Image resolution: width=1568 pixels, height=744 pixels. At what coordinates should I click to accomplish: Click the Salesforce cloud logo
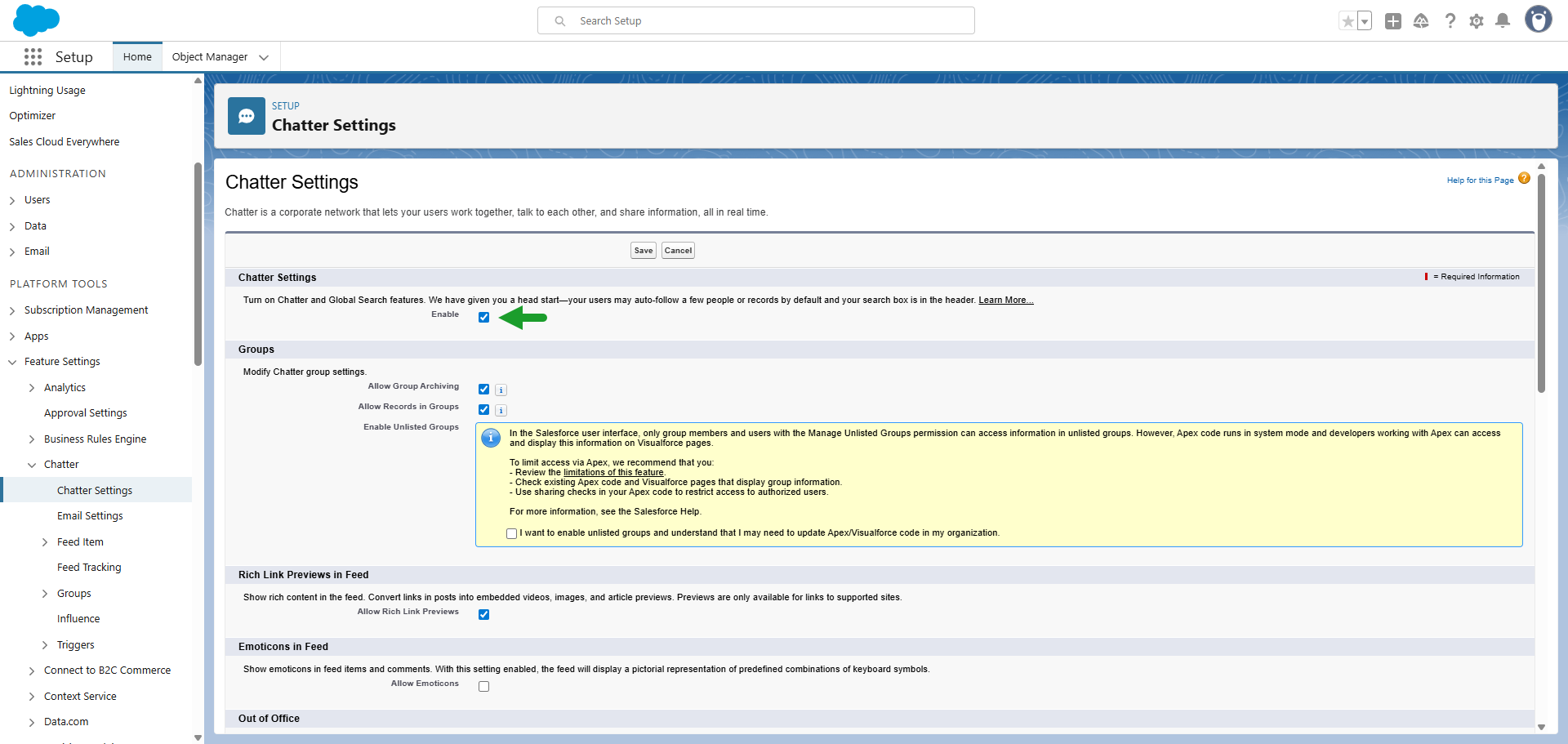tap(36, 20)
